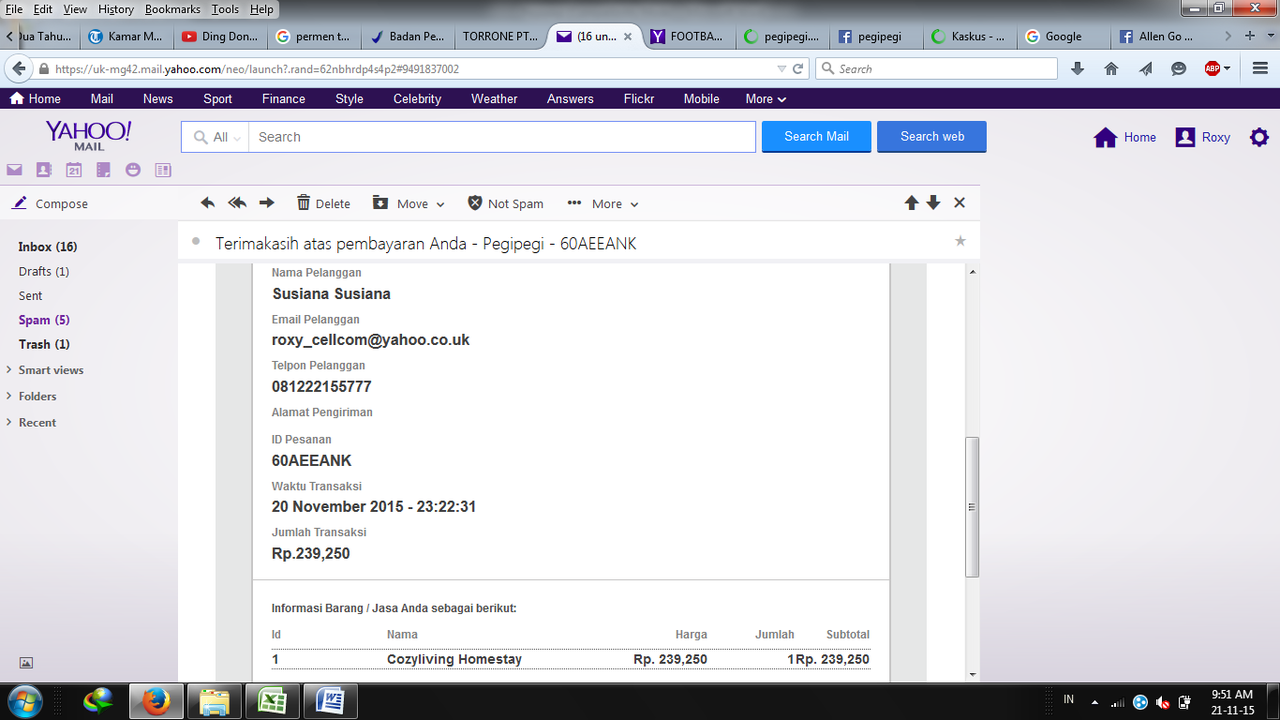Mark this message as Not Spam
This screenshot has height=720, width=1280.
[x=506, y=203]
